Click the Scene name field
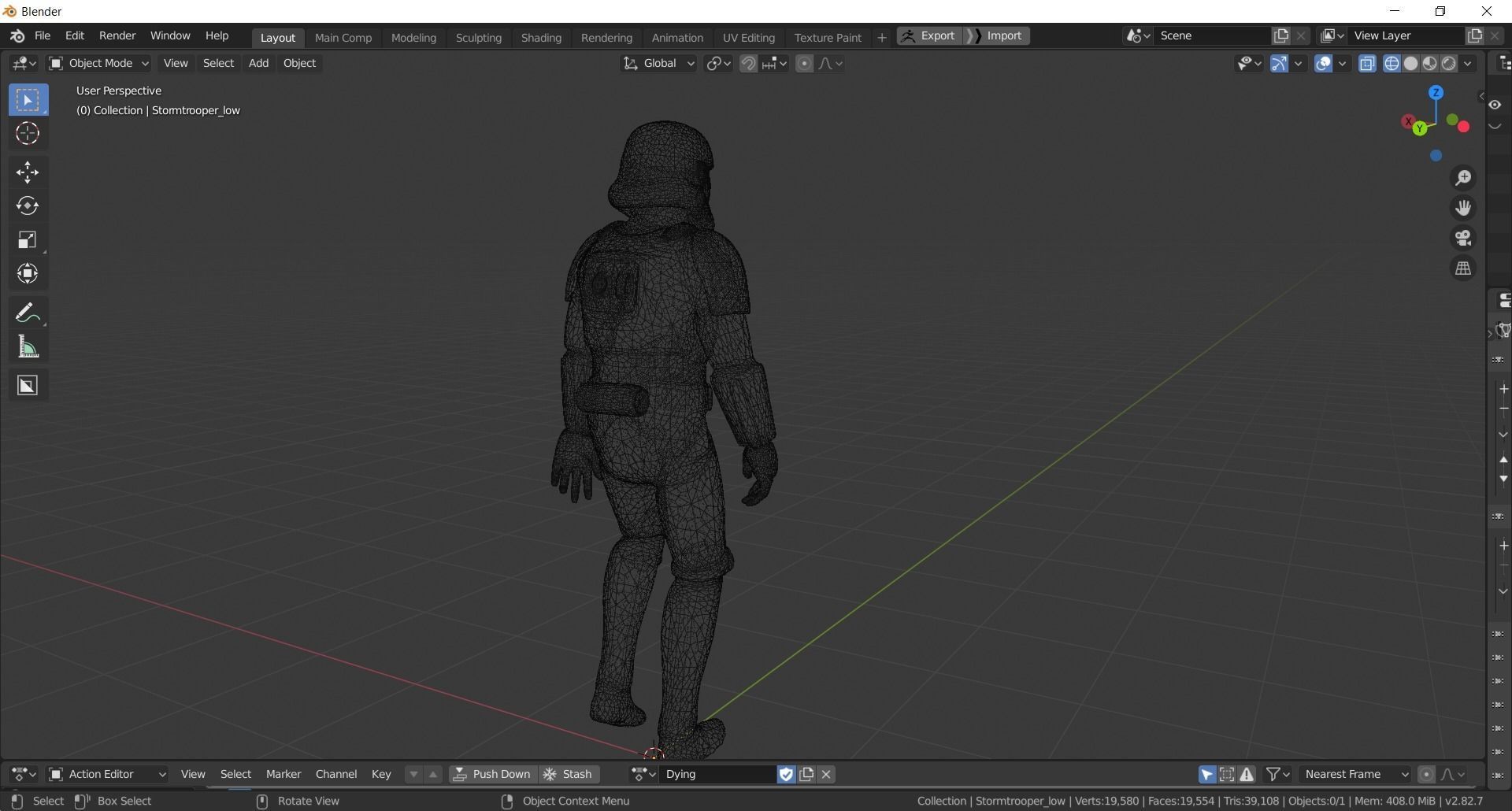 1213,36
